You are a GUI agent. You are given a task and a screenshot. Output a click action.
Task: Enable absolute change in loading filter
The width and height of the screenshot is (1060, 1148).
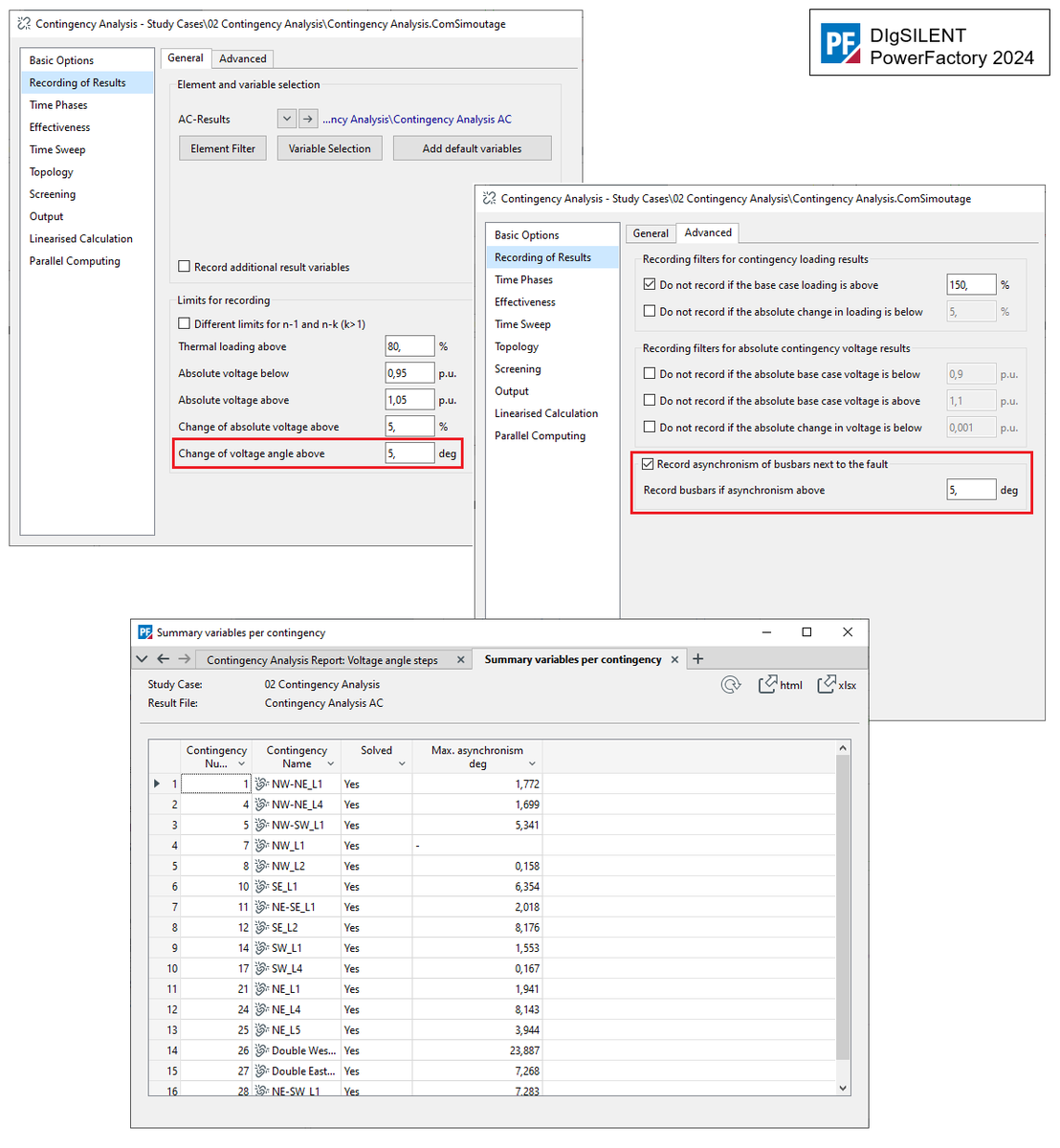click(x=650, y=311)
